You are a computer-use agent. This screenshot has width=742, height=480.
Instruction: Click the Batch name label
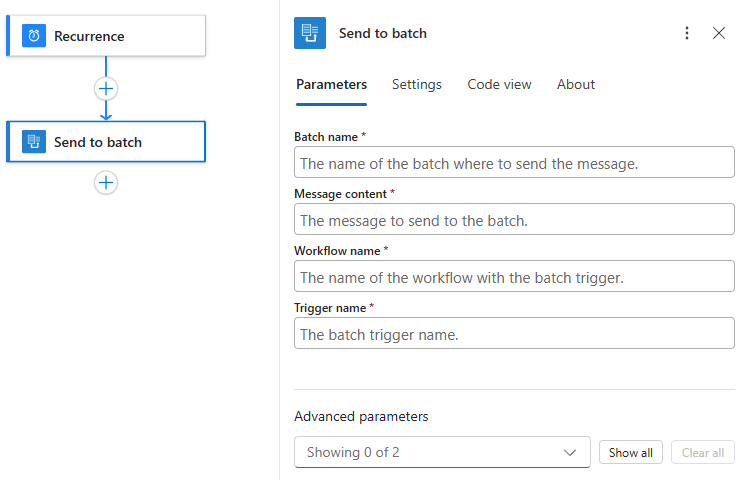[326, 137]
